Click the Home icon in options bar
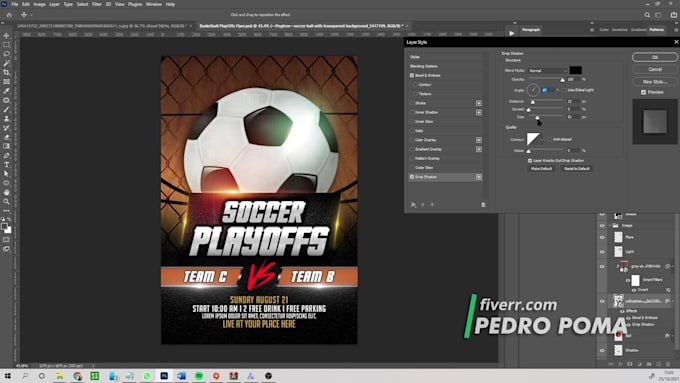Image resolution: width=680 pixels, height=383 pixels. point(9,15)
